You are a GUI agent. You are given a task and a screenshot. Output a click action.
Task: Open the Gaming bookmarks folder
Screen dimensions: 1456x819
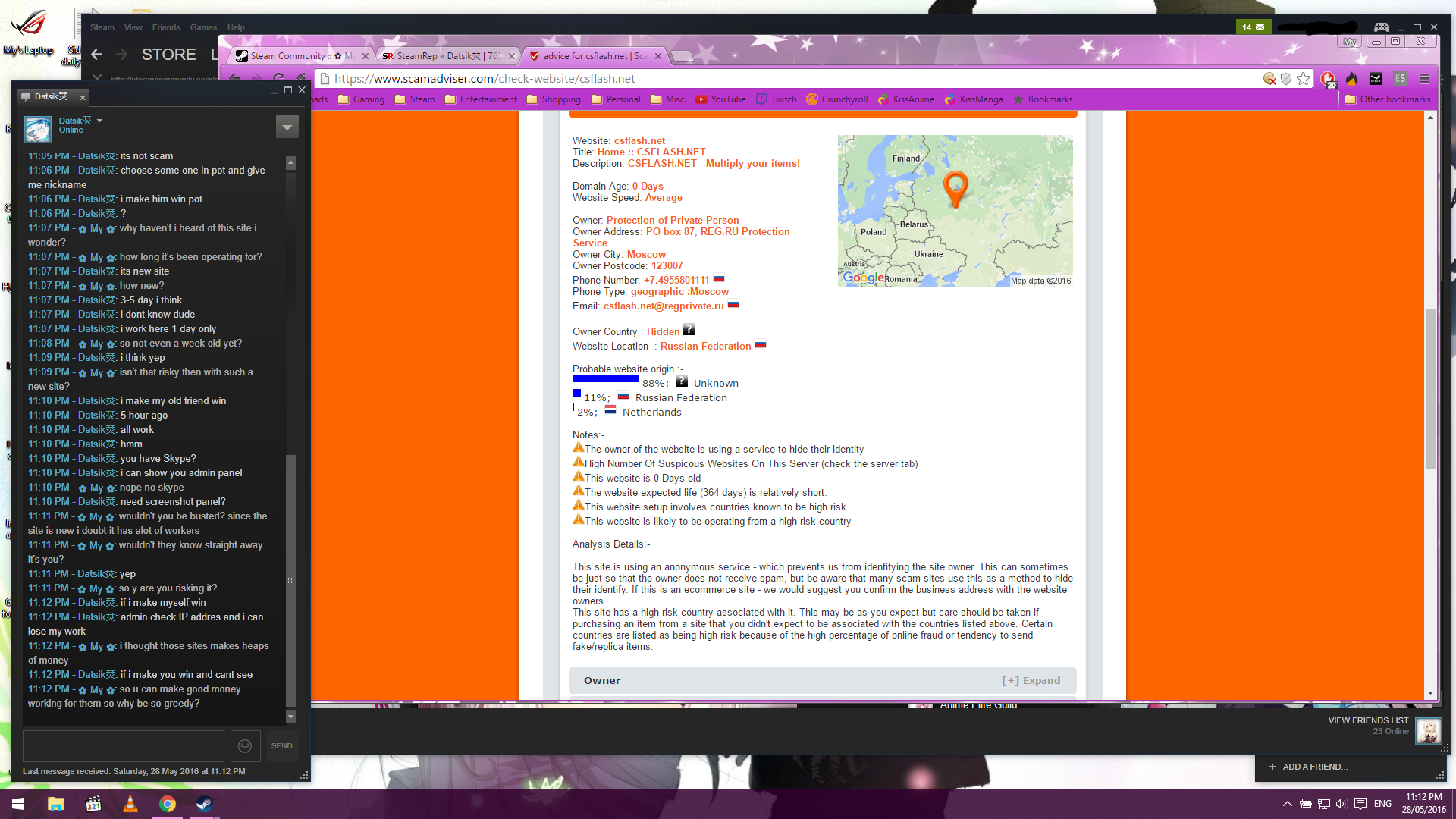point(361,99)
